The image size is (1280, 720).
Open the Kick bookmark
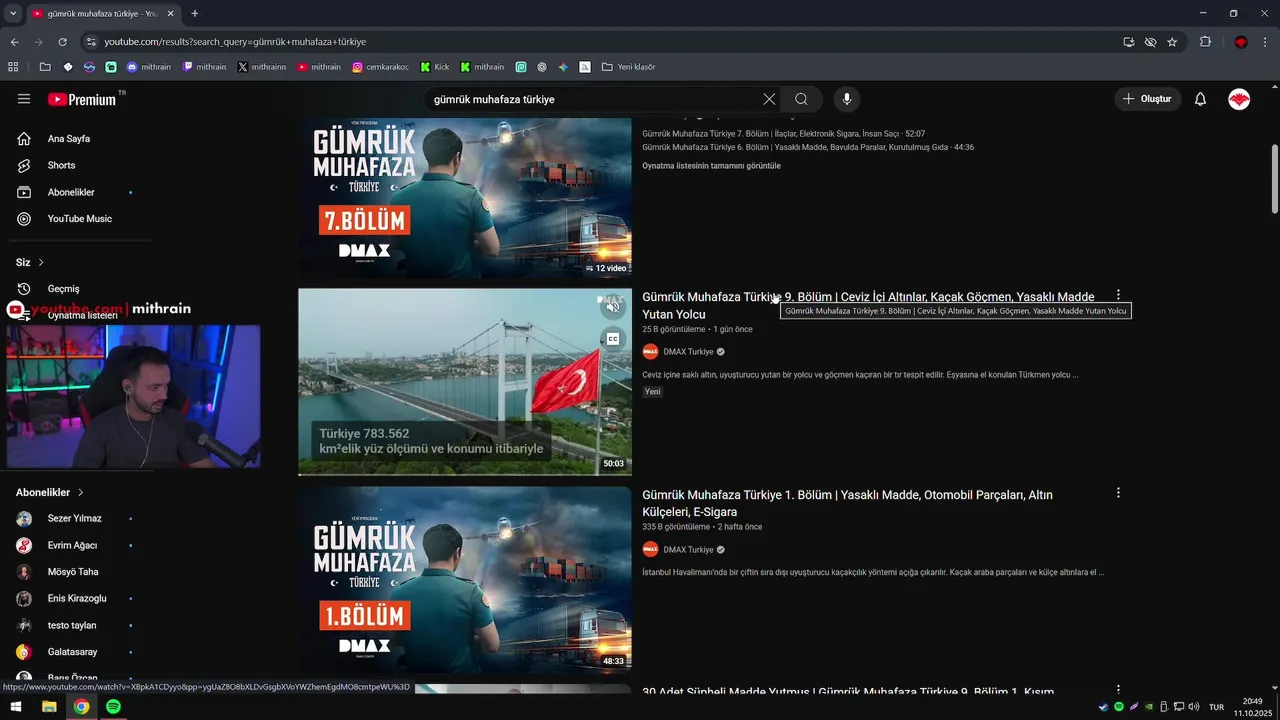[435, 67]
